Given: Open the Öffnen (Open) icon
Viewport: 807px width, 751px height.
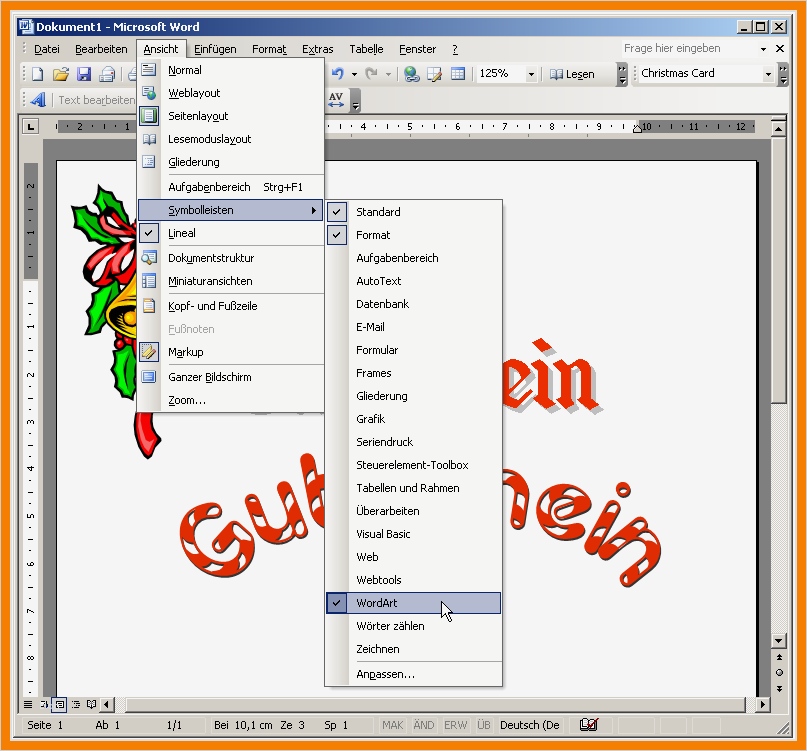Looking at the screenshot, I should coord(60,73).
